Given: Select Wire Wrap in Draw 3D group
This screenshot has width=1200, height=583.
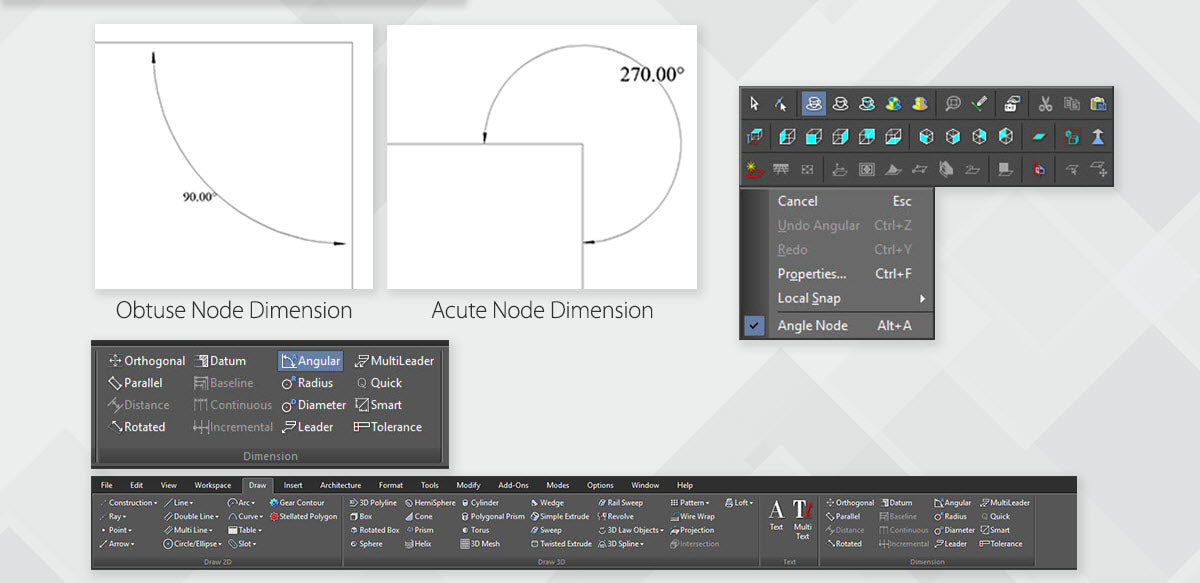Looking at the screenshot, I should pos(693,517).
